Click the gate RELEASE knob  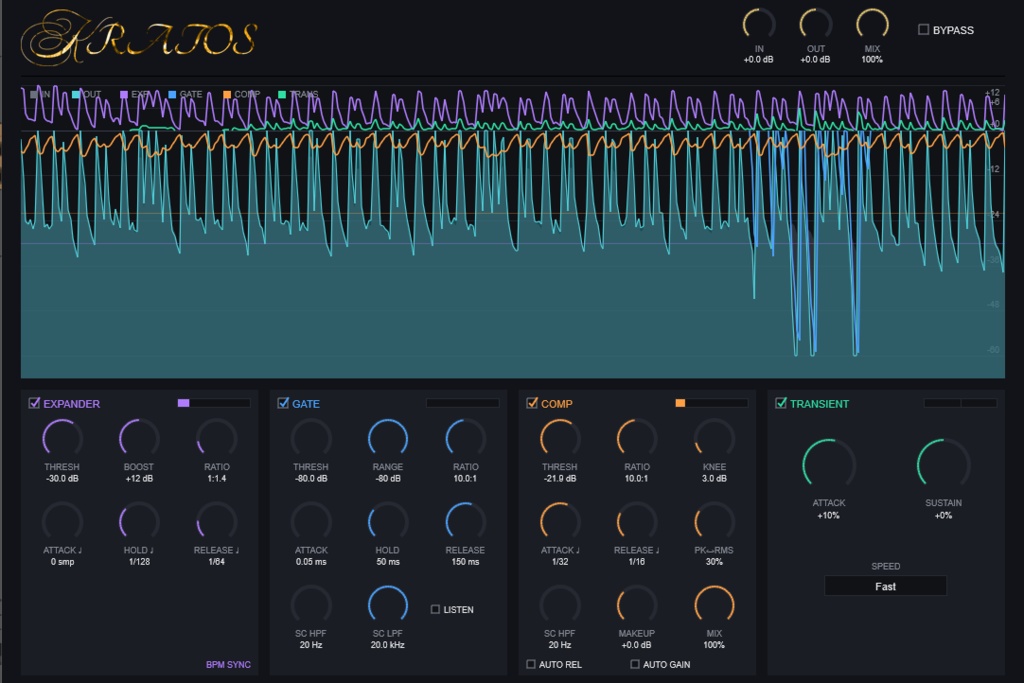[466, 522]
